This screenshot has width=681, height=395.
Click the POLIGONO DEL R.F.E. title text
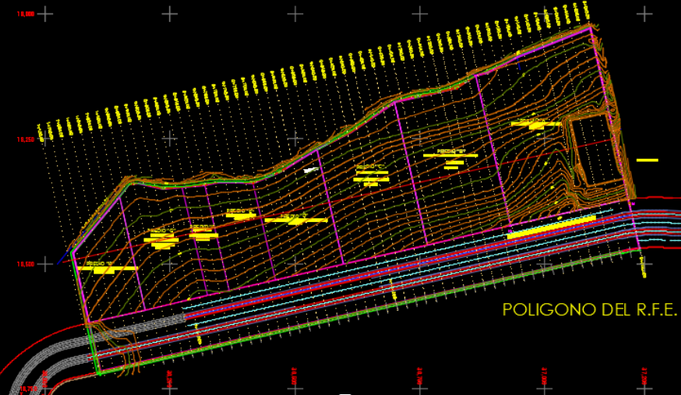(590, 310)
